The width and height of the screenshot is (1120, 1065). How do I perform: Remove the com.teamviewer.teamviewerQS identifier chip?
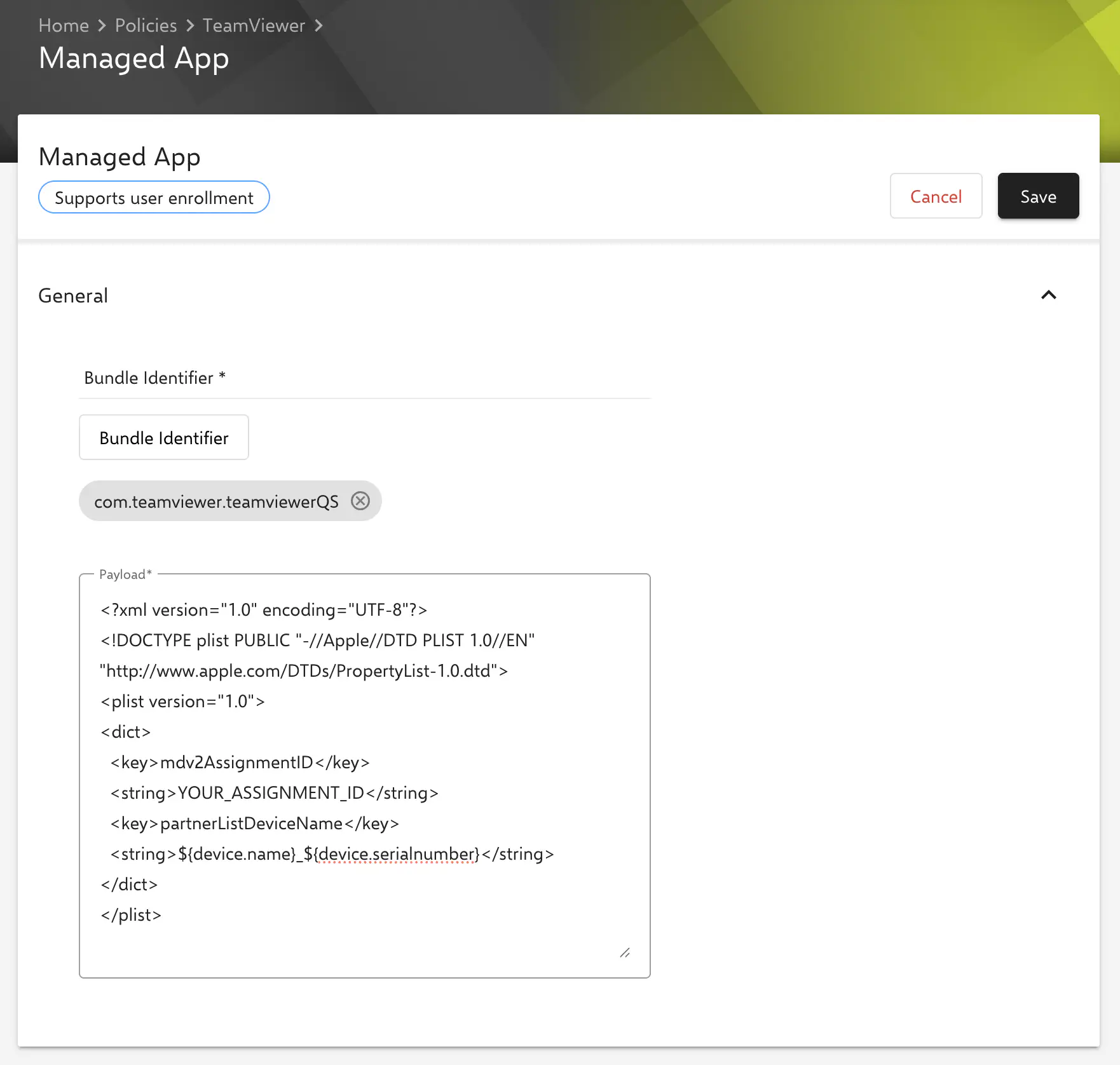tap(360, 501)
